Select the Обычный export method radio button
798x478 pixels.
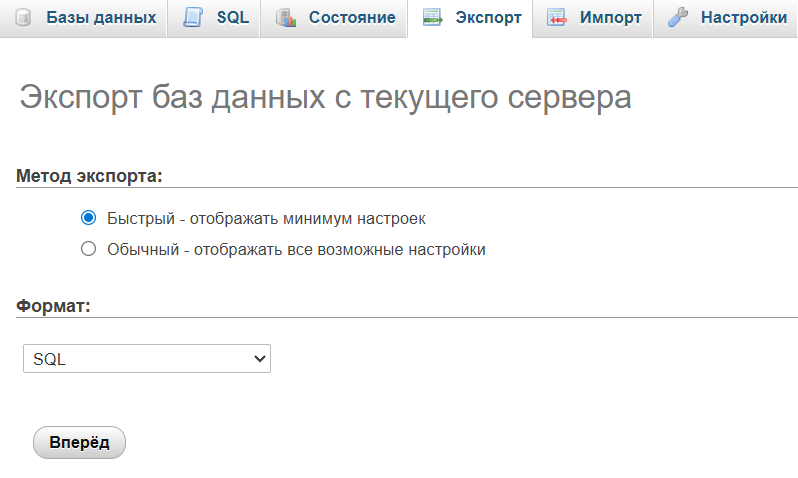tap(88, 250)
